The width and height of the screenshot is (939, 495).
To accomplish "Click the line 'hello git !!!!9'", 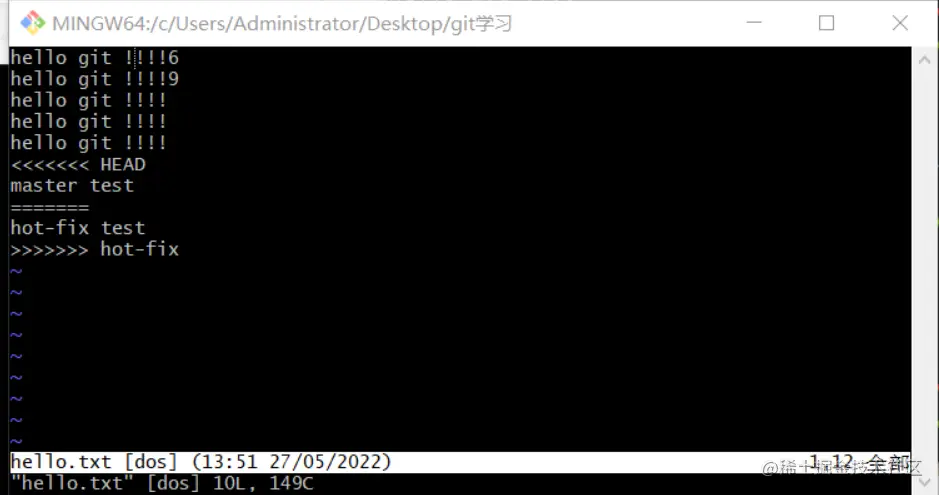I will point(95,79).
